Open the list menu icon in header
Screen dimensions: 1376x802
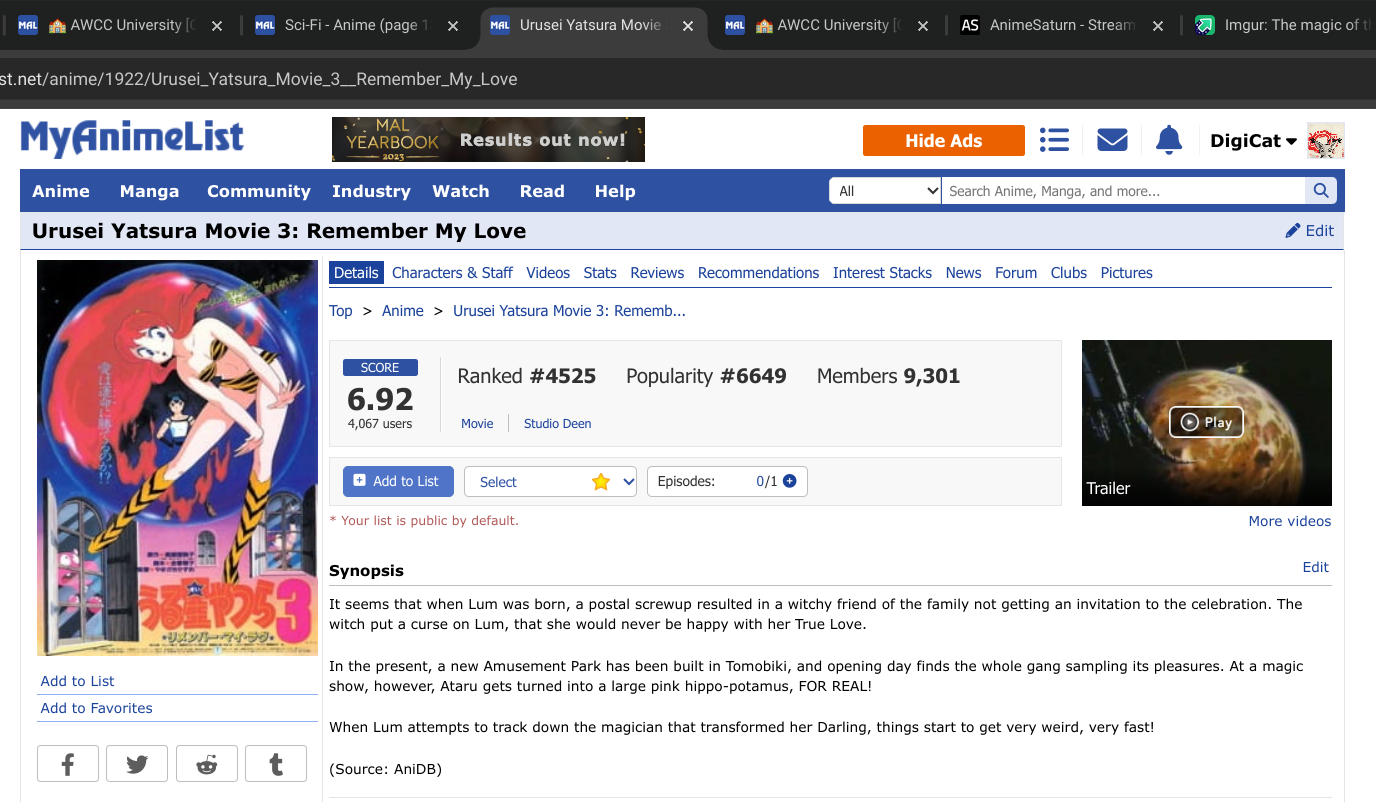1054,140
